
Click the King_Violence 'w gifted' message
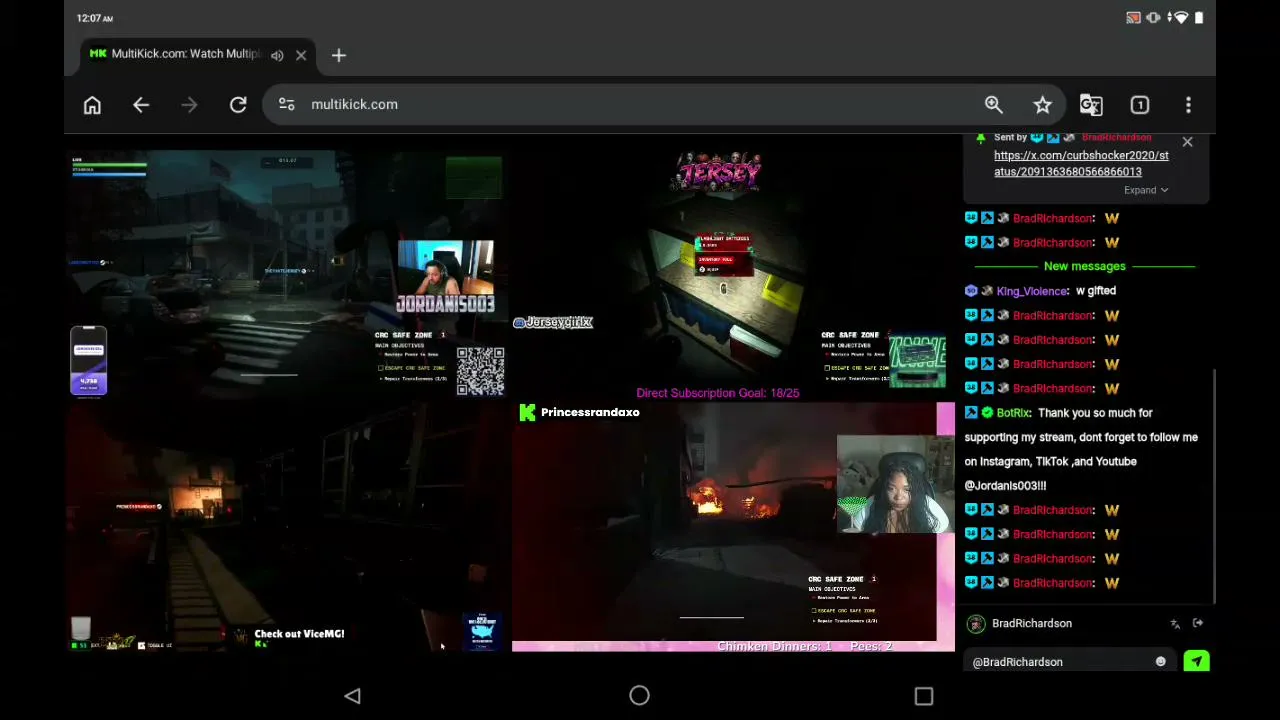click(1096, 291)
